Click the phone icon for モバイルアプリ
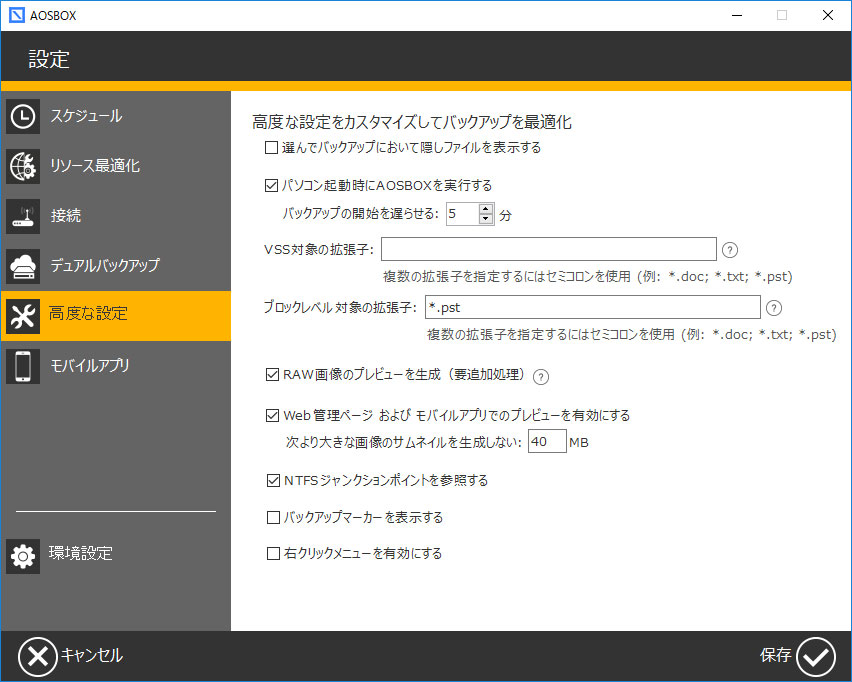 tap(23, 366)
